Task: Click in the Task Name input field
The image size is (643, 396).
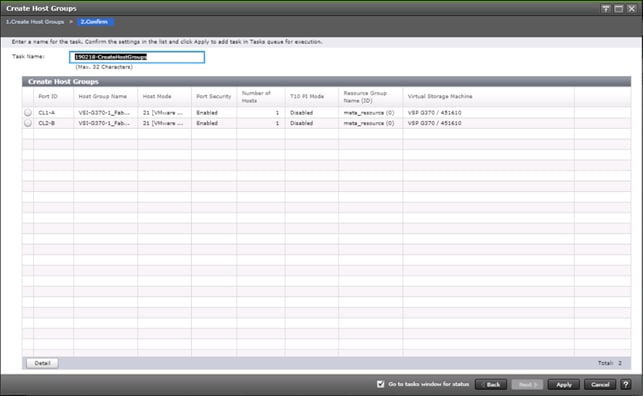Action: click(x=137, y=57)
